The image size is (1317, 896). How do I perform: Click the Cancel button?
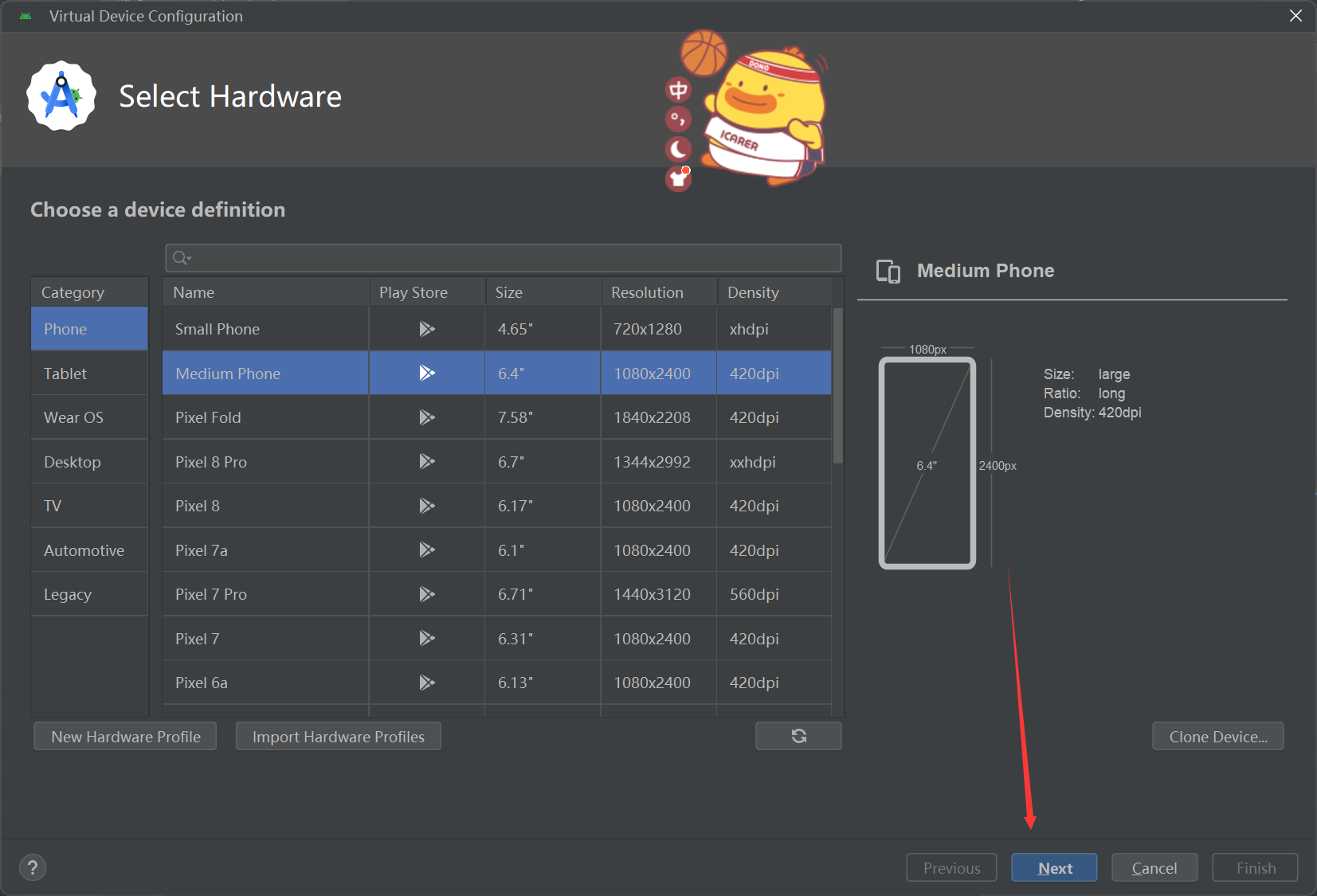1154,868
